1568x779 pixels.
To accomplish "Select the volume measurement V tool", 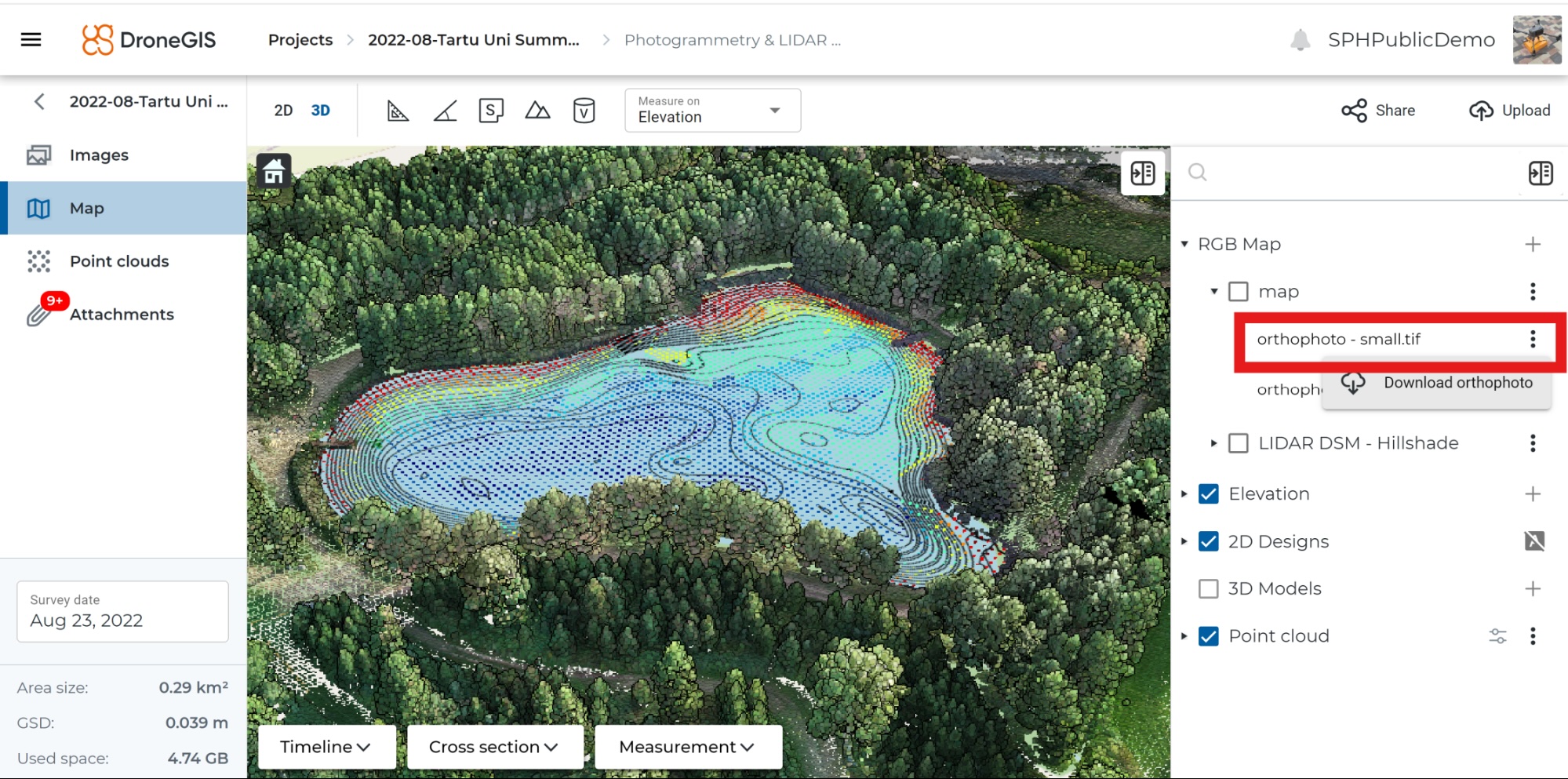I will point(584,111).
